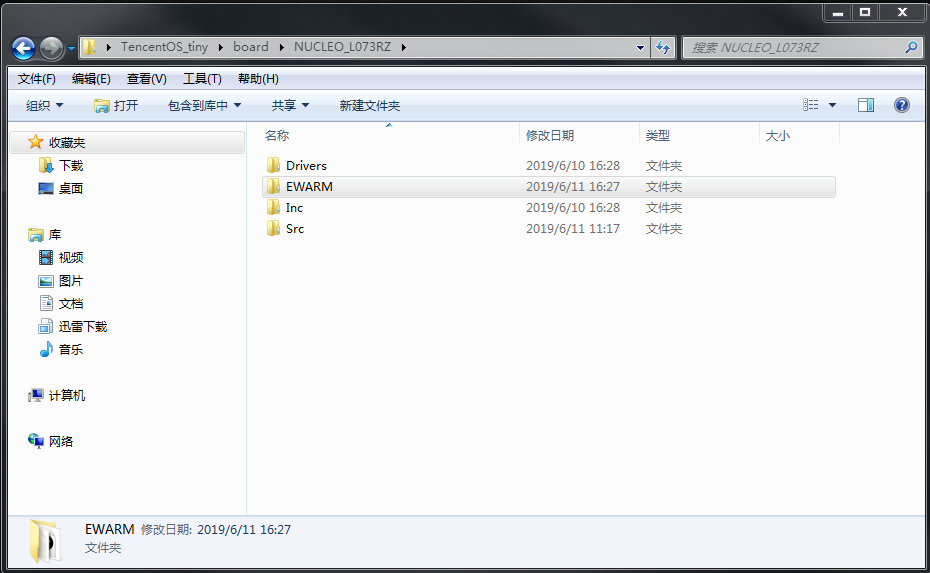Expand the address bar history dropdown
This screenshot has width=930, height=573.
pos(641,47)
